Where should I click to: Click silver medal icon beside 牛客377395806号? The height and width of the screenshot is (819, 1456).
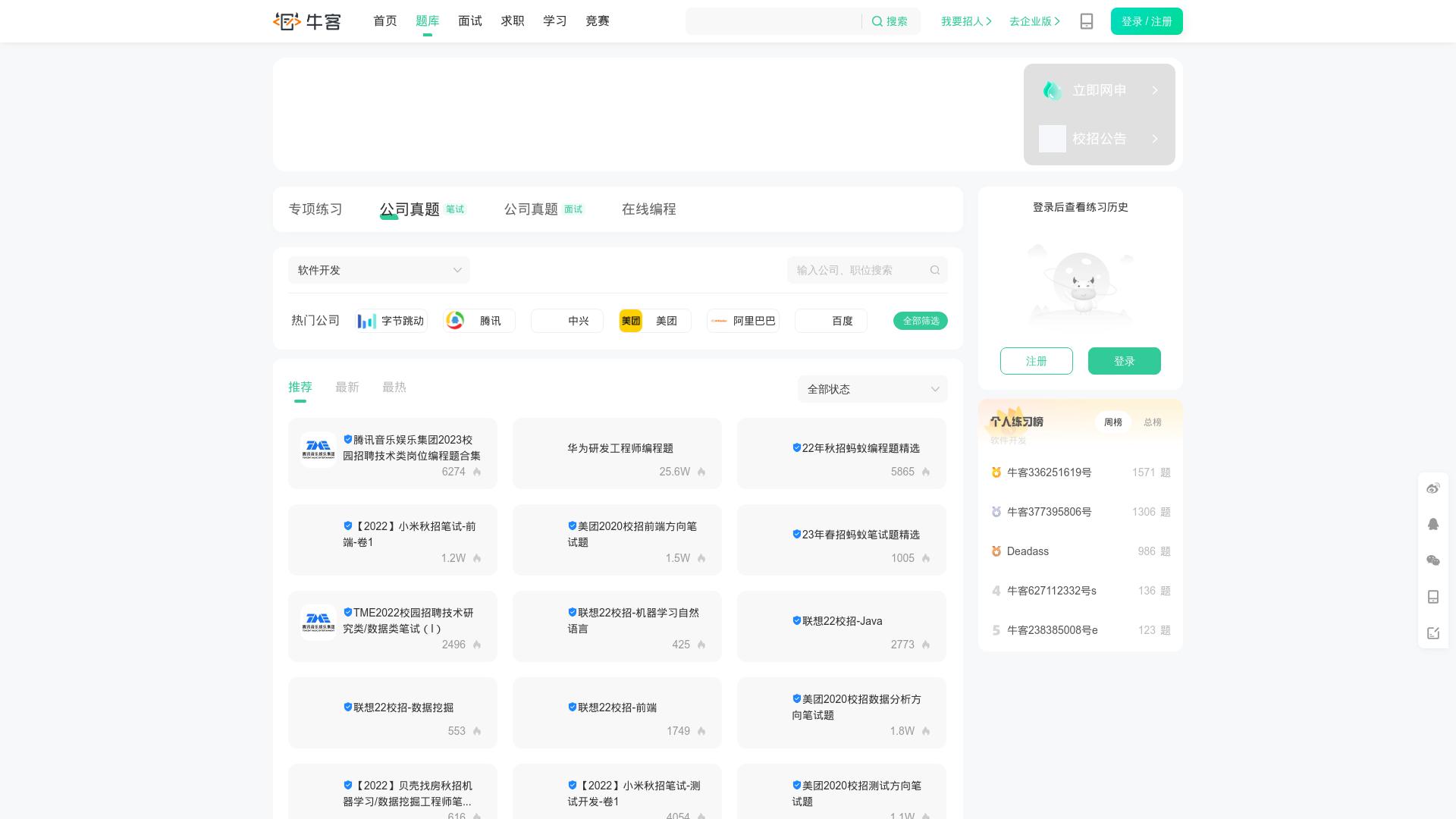(x=996, y=512)
